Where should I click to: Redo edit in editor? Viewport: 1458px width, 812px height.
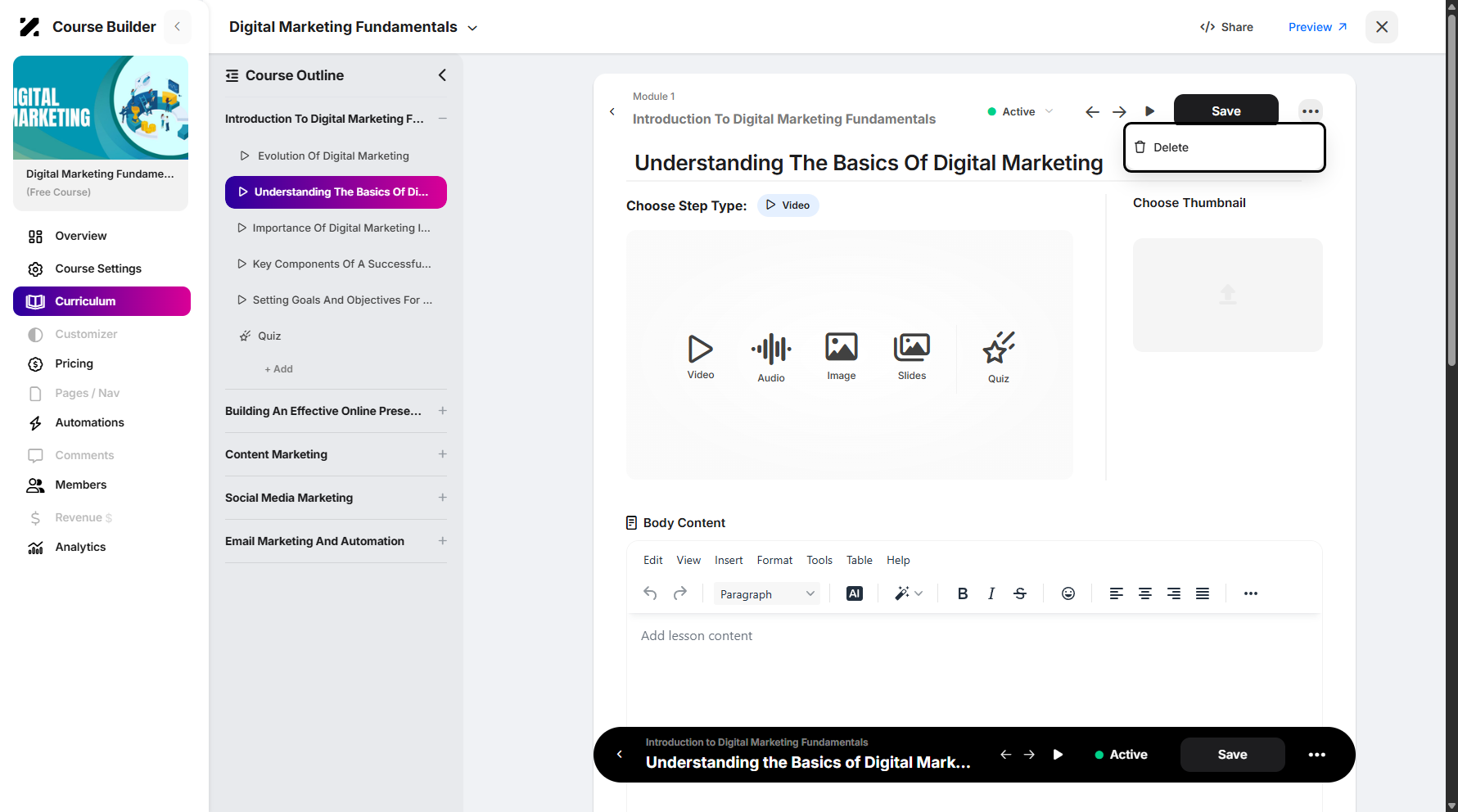click(x=680, y=593)
